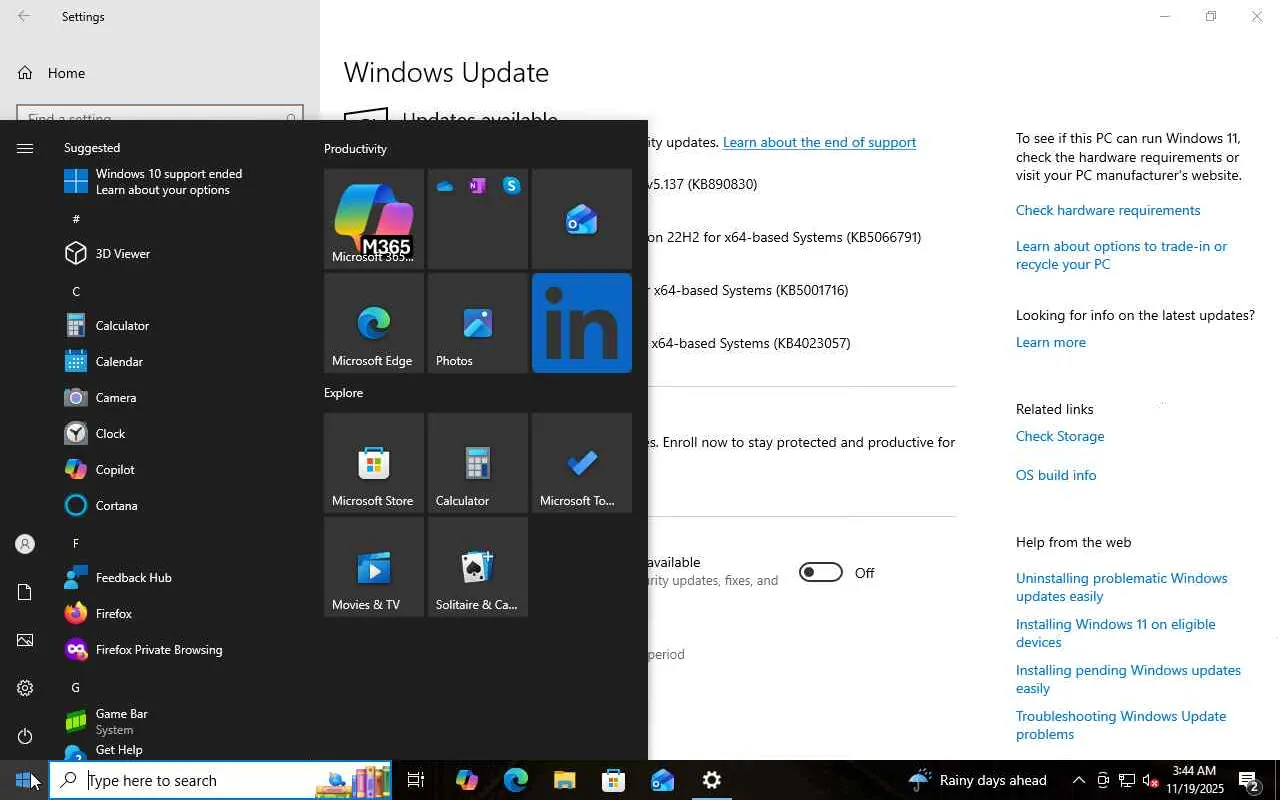Open Calculator from the app list

(x=180, y=326)
